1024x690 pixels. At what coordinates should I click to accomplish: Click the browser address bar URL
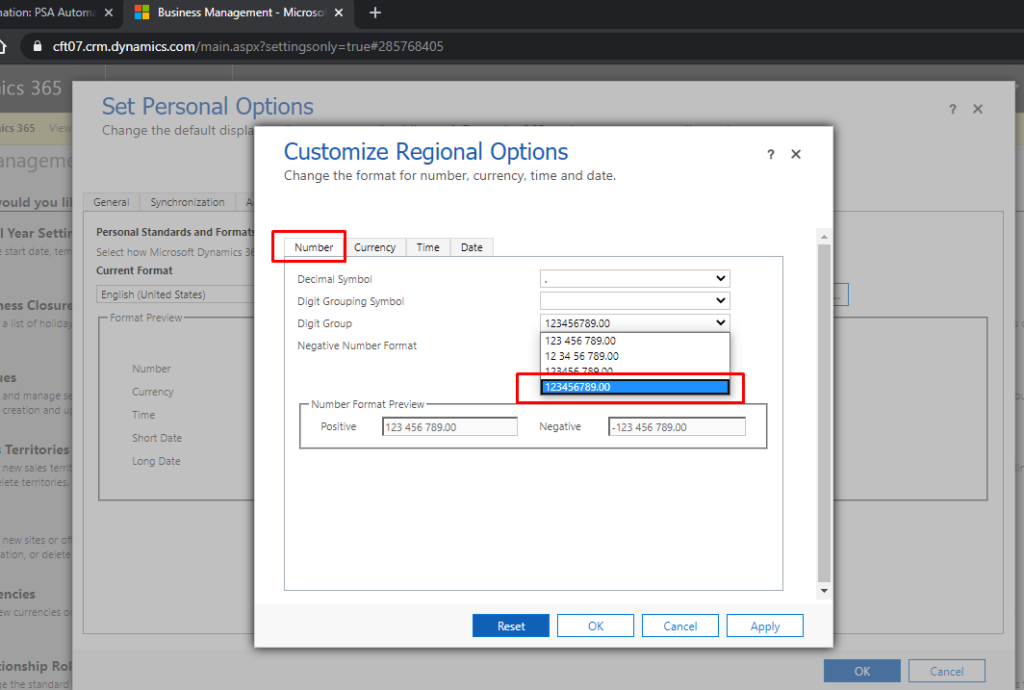pyautogui.click(x=248, y=46)
